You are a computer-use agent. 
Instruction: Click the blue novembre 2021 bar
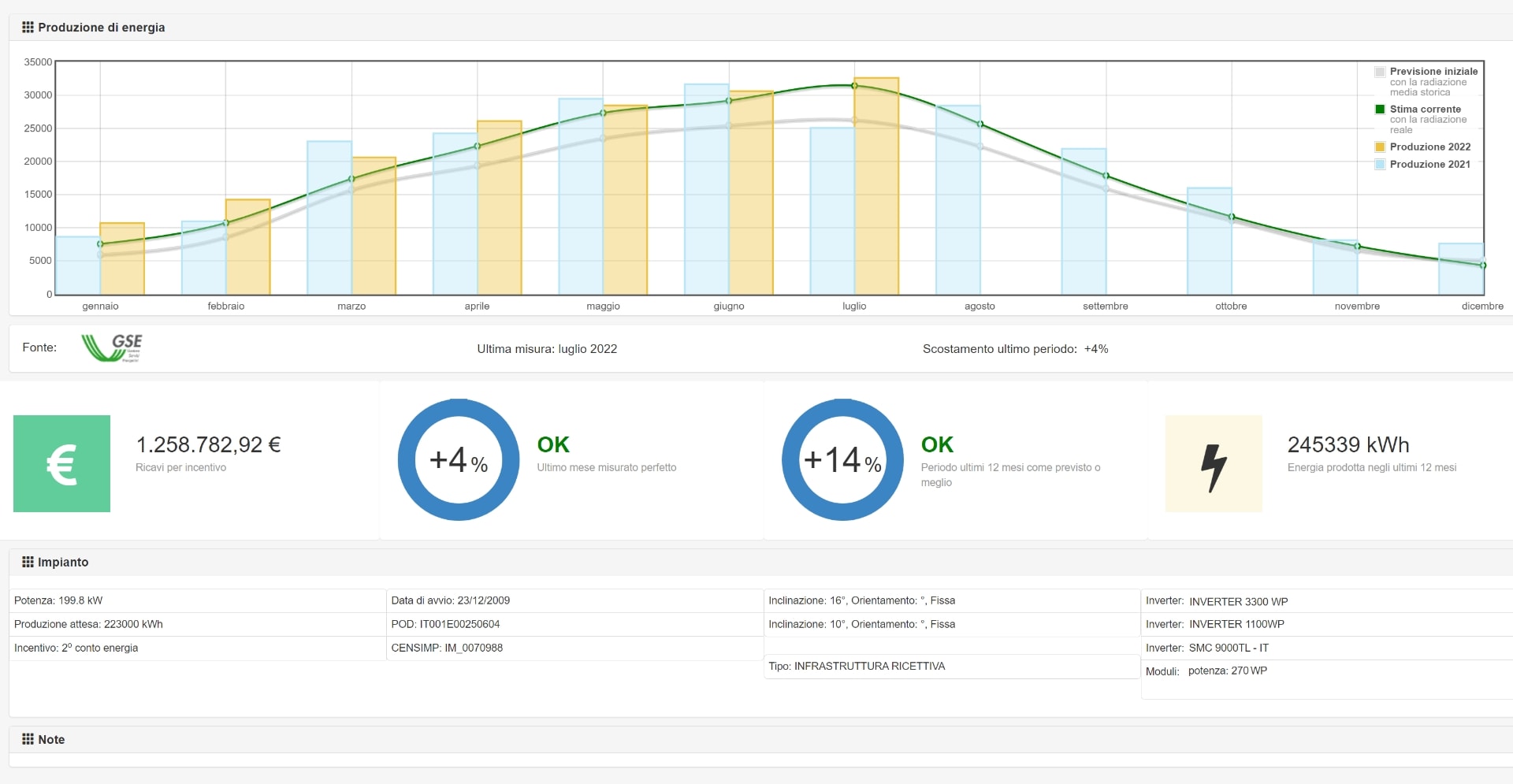click(x=1336, y=267)
